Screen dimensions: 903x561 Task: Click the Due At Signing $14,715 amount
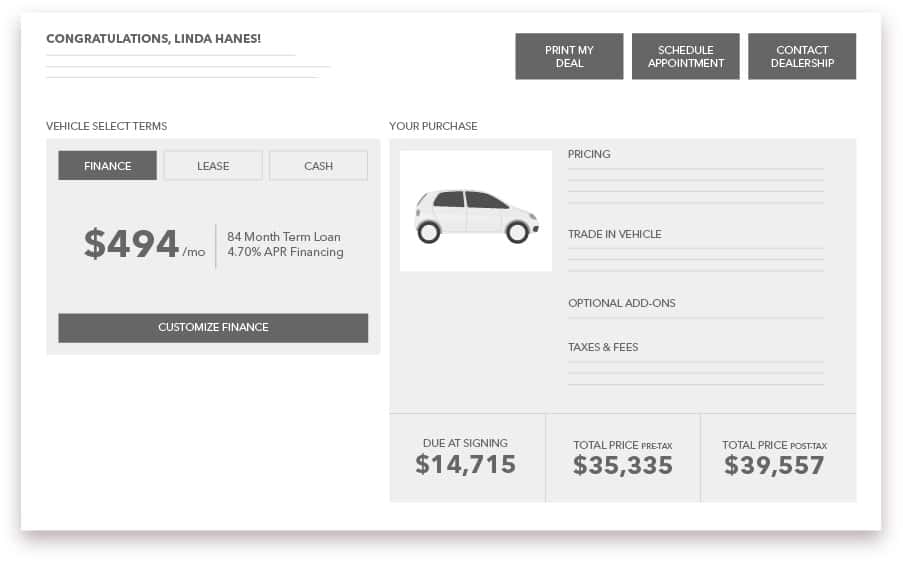tap(465, 464)
